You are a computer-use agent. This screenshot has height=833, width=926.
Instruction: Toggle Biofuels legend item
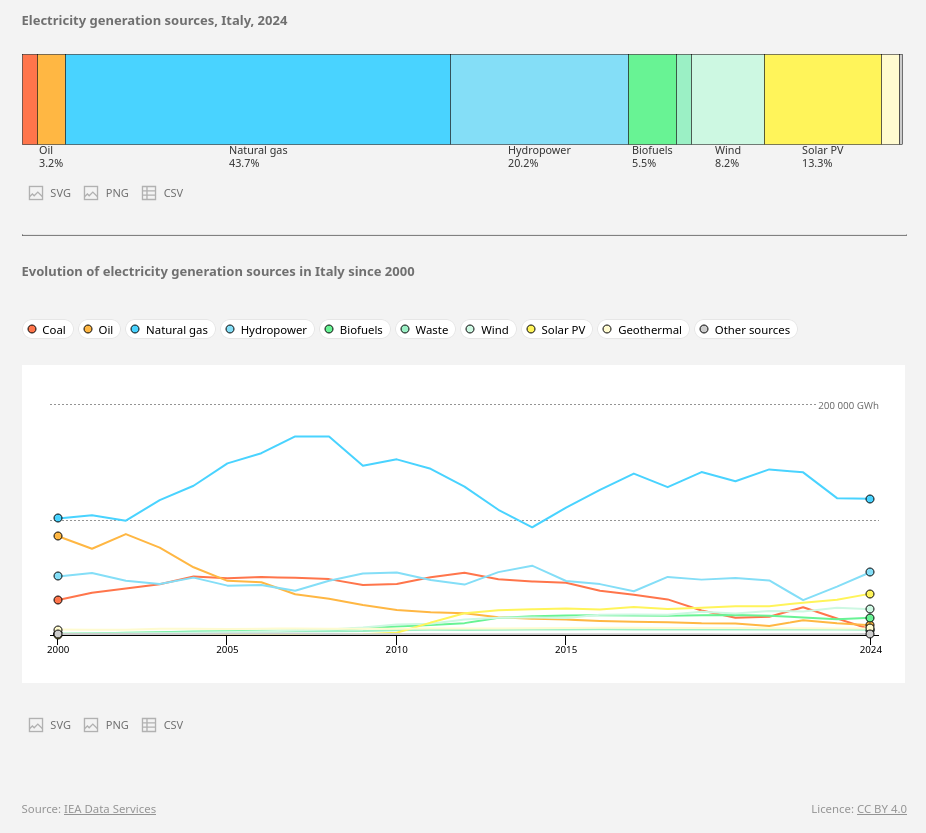click(x=354, y=330)
